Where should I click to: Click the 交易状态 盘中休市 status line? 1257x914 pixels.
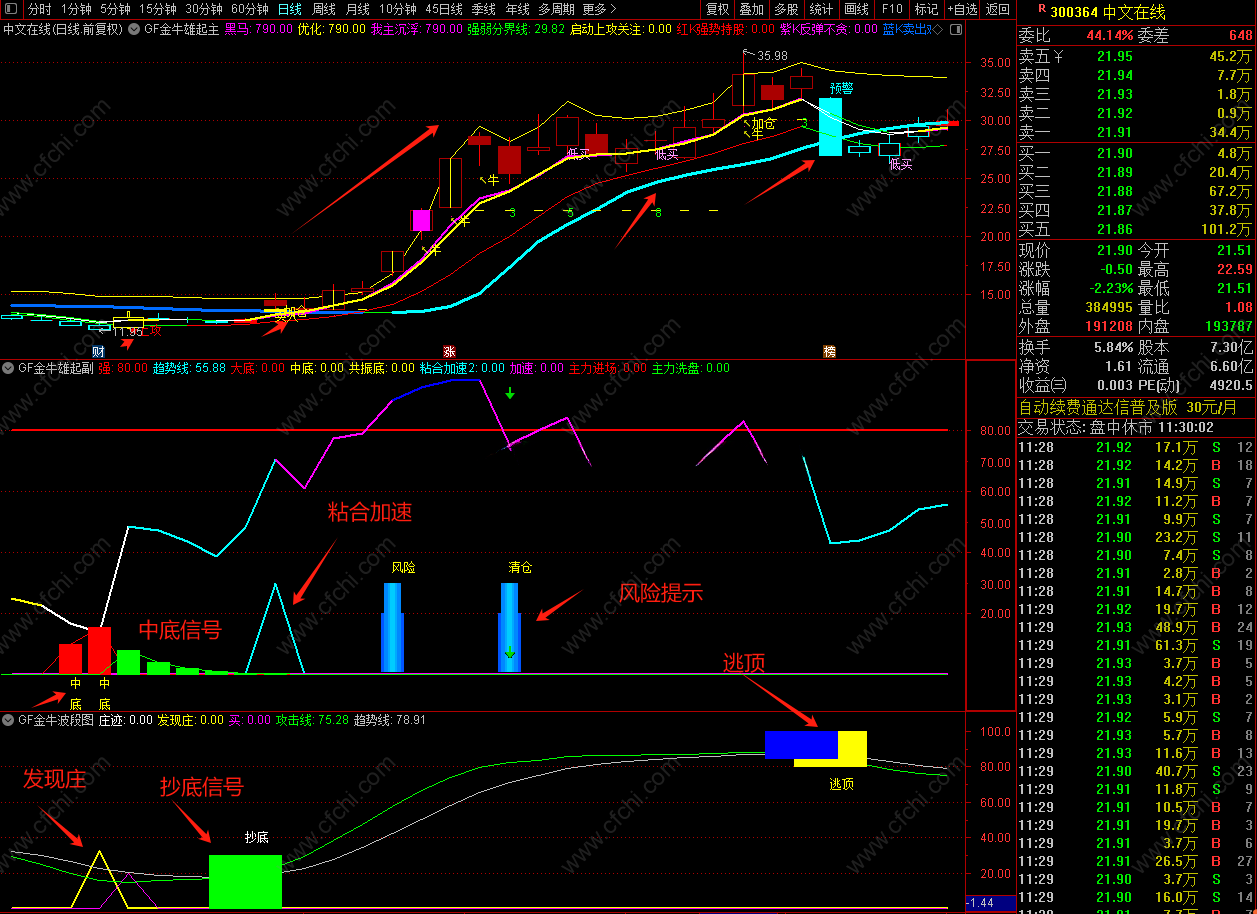point(1116,426)
